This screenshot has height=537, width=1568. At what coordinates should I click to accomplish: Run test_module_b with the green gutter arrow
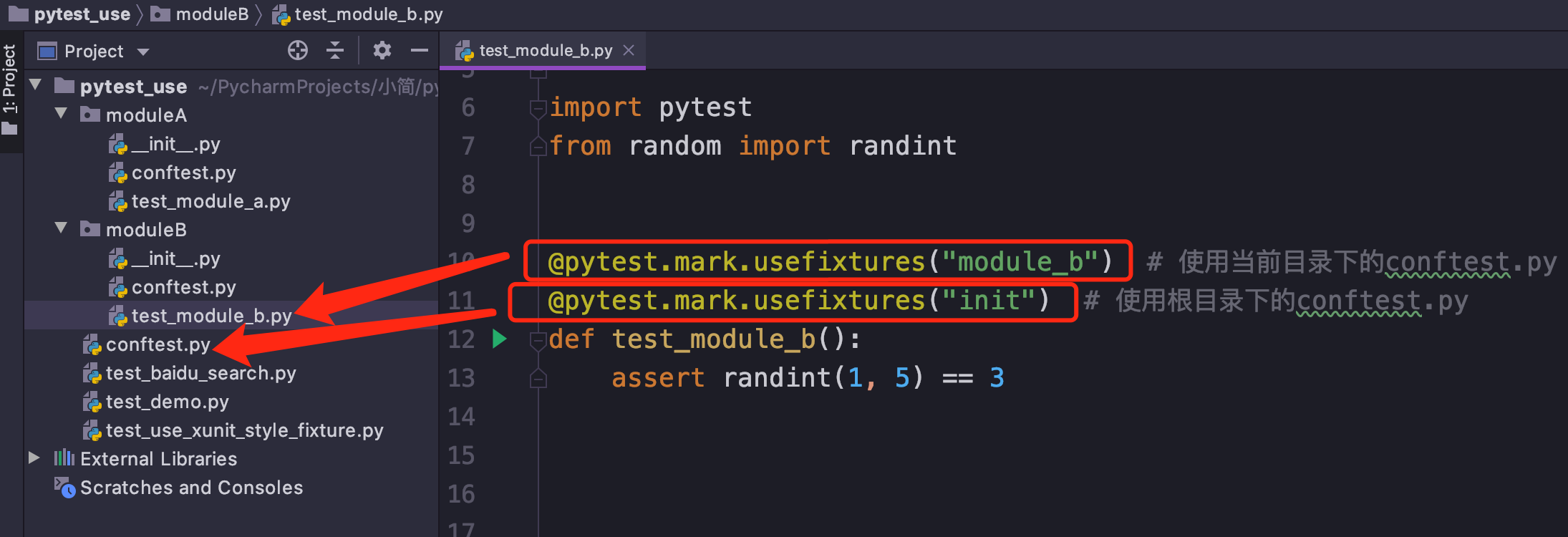(500, 339)
